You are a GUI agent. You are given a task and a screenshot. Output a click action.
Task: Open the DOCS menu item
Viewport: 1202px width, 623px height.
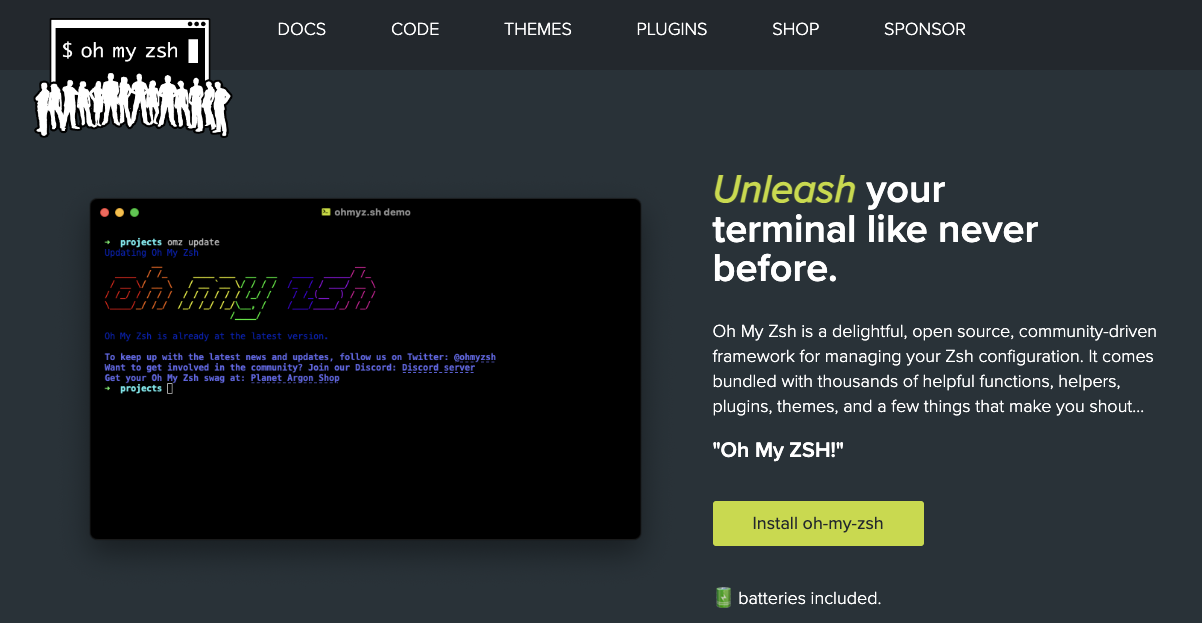click(x=302, y=29)
